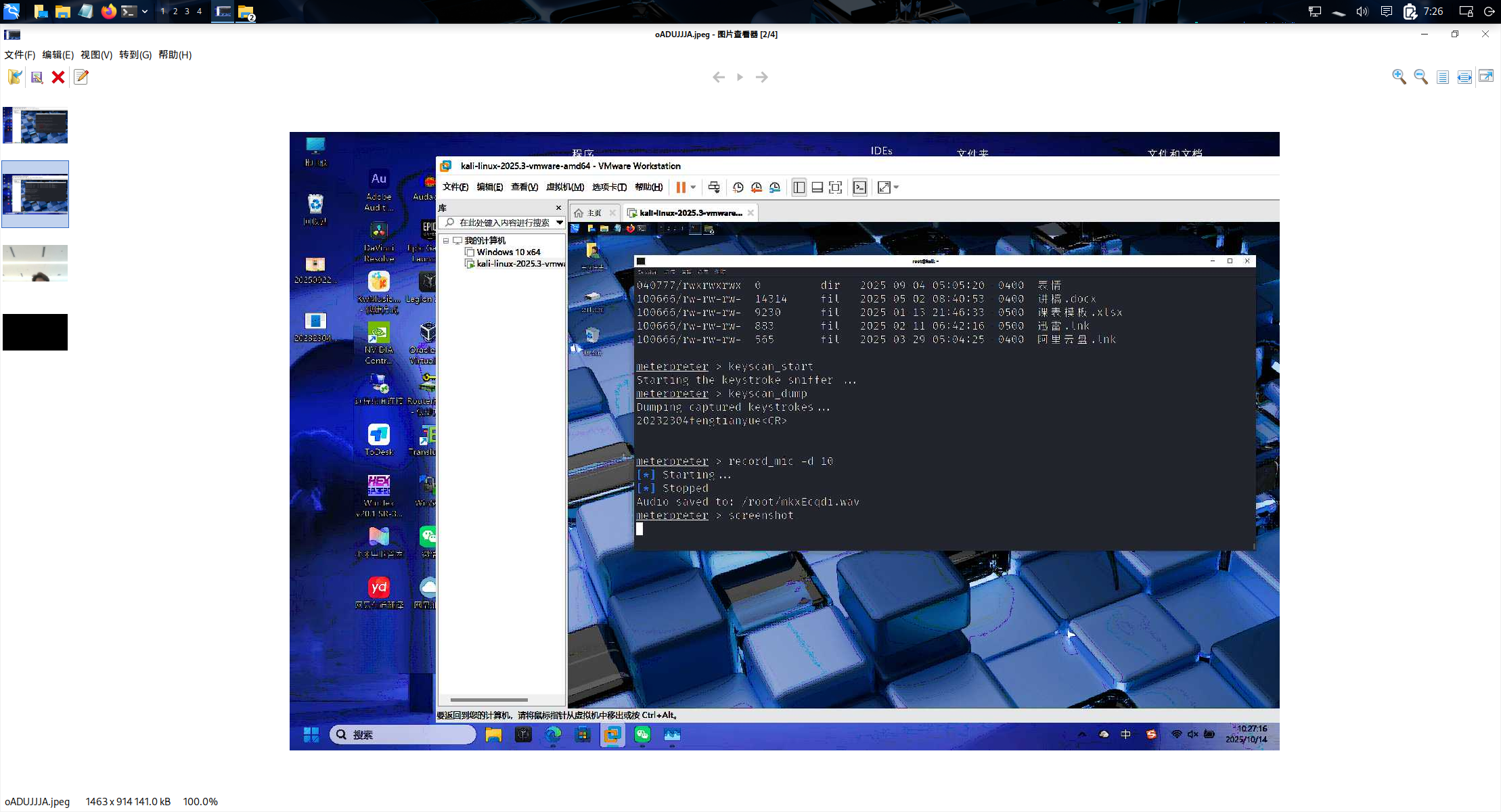The width and height of the screenshot is (1501, 812).
Task: Go to the previous image arrow
Action: click(719, 77)
